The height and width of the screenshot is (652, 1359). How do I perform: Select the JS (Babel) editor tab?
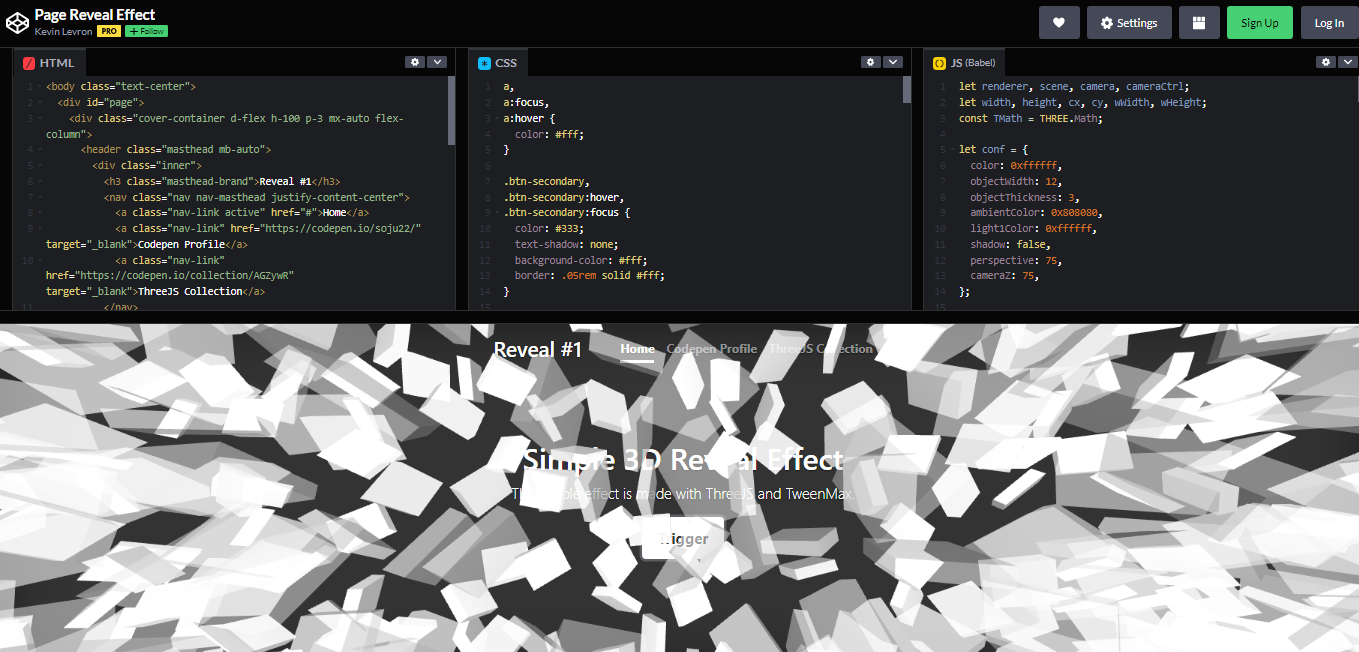964,63
